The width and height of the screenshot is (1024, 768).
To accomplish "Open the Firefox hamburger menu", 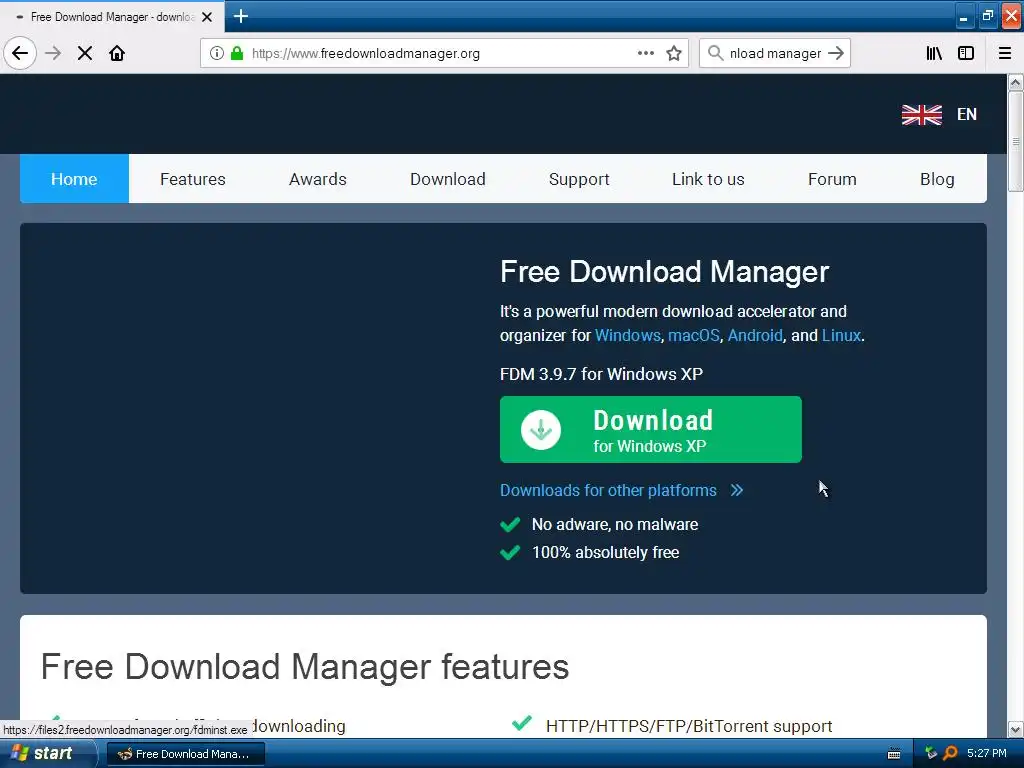I will coord(1005,53).
